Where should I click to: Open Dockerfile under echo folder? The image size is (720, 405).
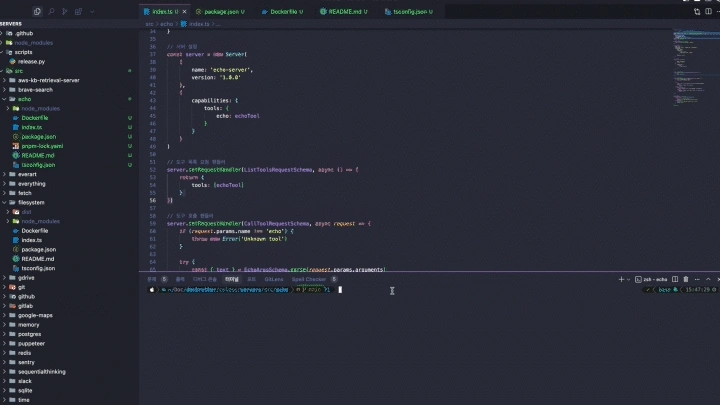[34, 118]
